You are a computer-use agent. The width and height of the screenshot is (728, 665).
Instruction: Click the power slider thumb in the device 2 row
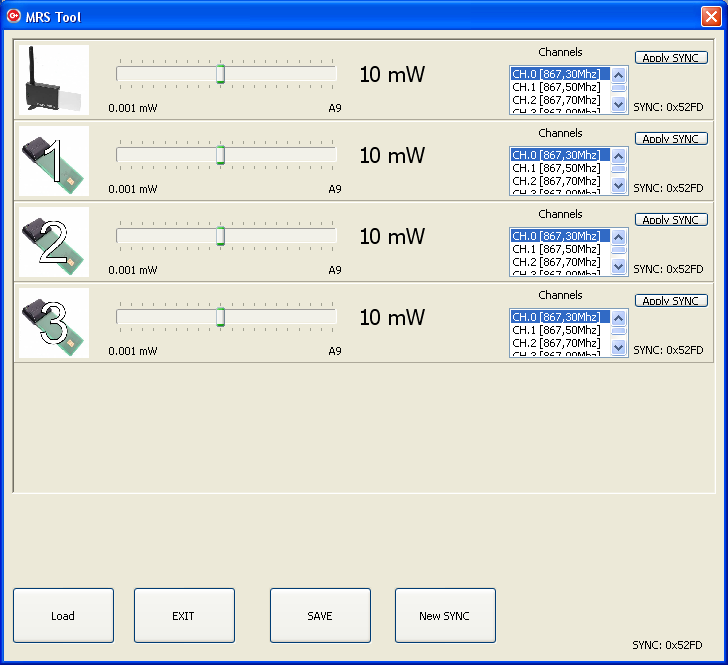tap(221, 236)
